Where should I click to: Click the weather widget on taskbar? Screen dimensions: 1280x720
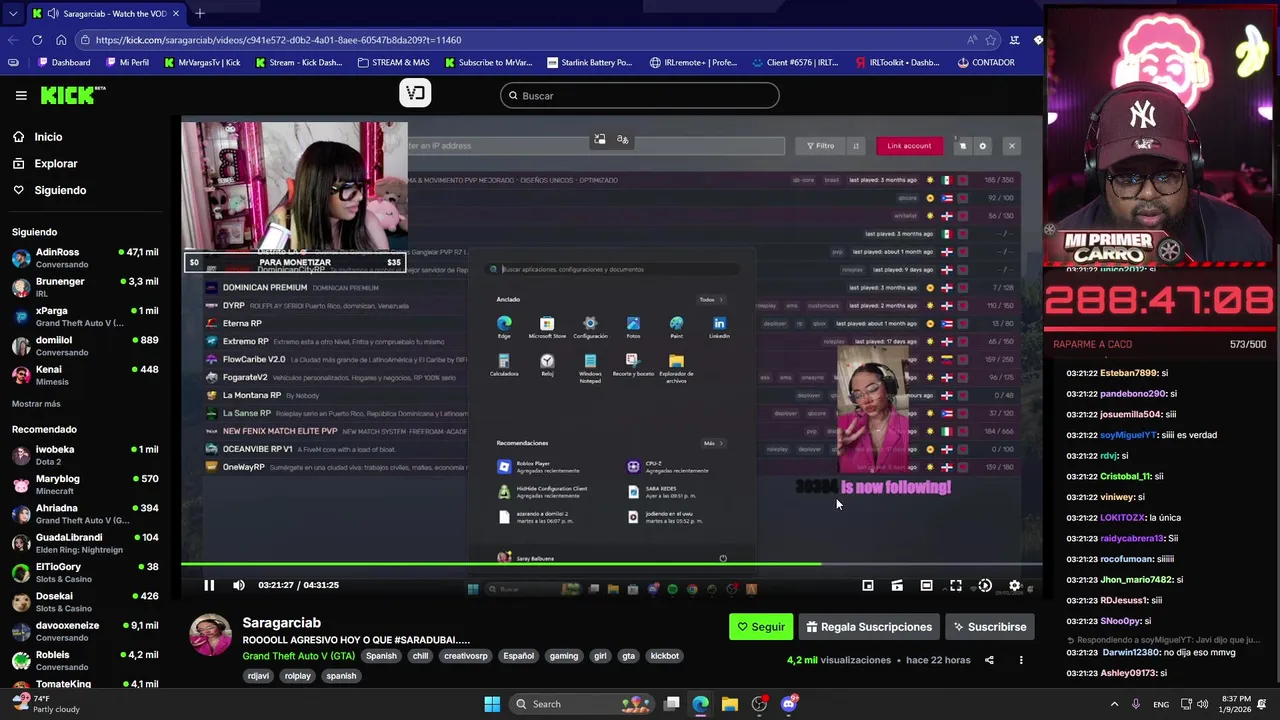(x=46, y=704)
